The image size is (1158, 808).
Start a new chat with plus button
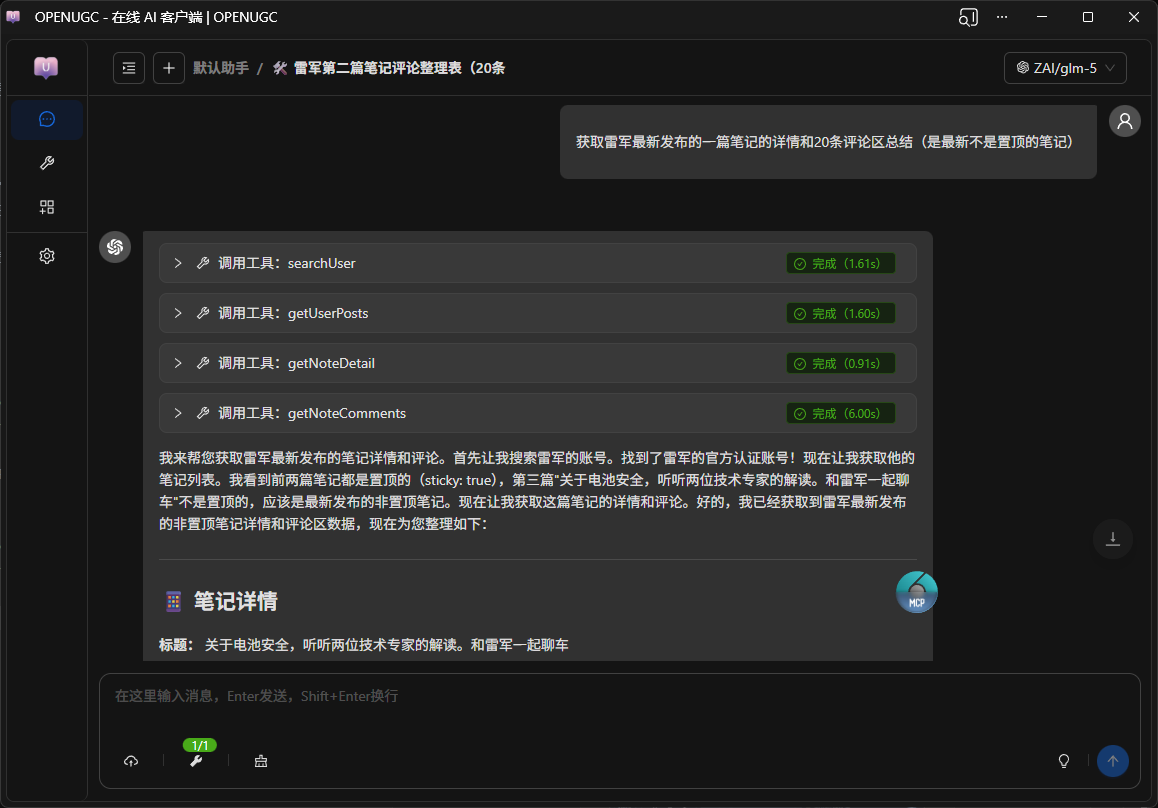[168, 68]
